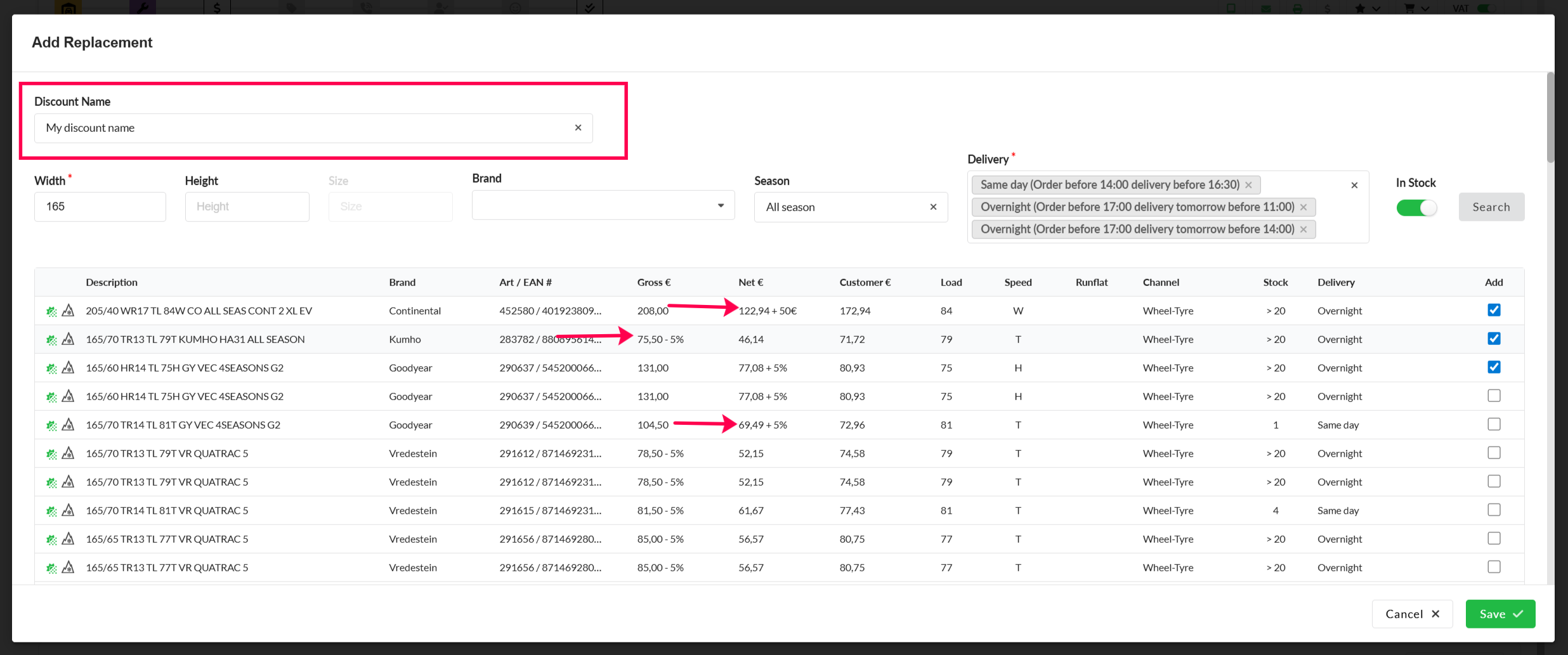Screen dimensions: 1568x655
Task: Click into the Height input field
Action: [x=247, y=207]
